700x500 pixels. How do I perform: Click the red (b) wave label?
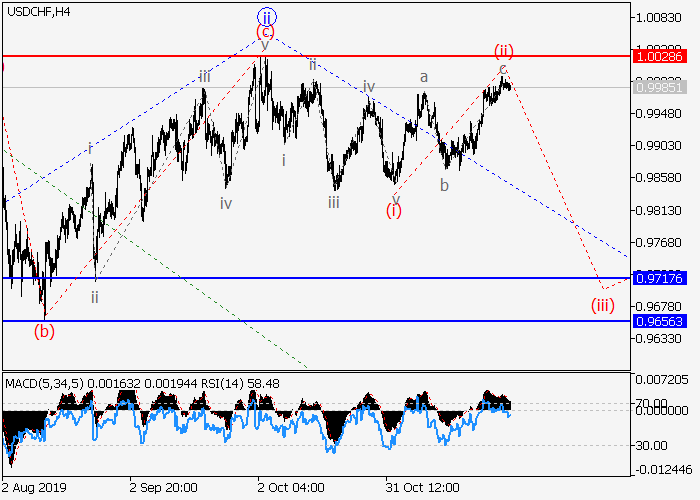click(44, 329)
